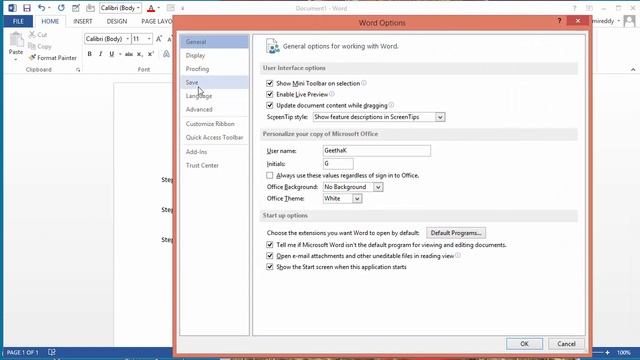This screenshot has height=360, width=640.
Task: Toggle Update document content while dragging
Action: coord(270,105)
